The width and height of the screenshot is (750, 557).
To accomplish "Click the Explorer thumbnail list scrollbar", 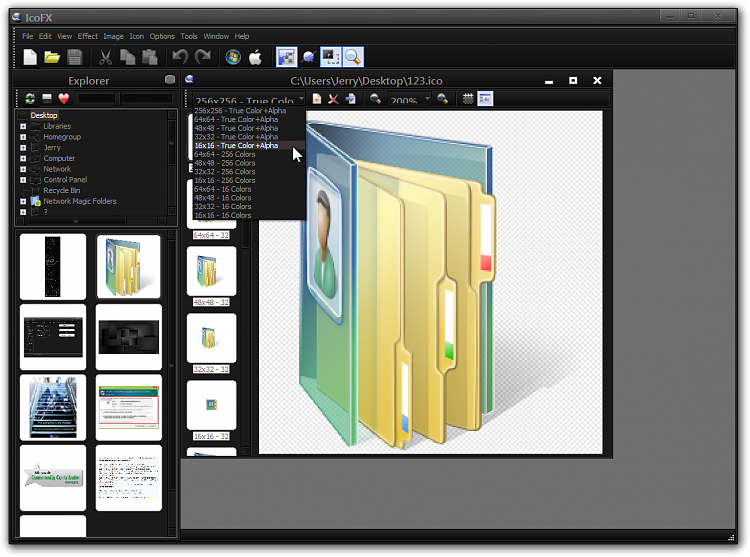I will point(172,382).
